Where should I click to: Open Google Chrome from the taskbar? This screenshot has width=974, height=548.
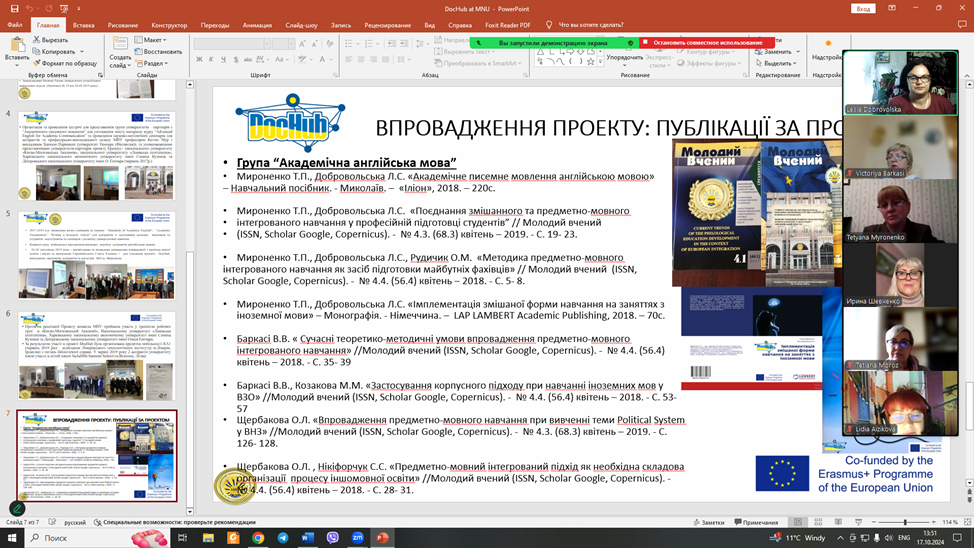click(x=258, y=538)
